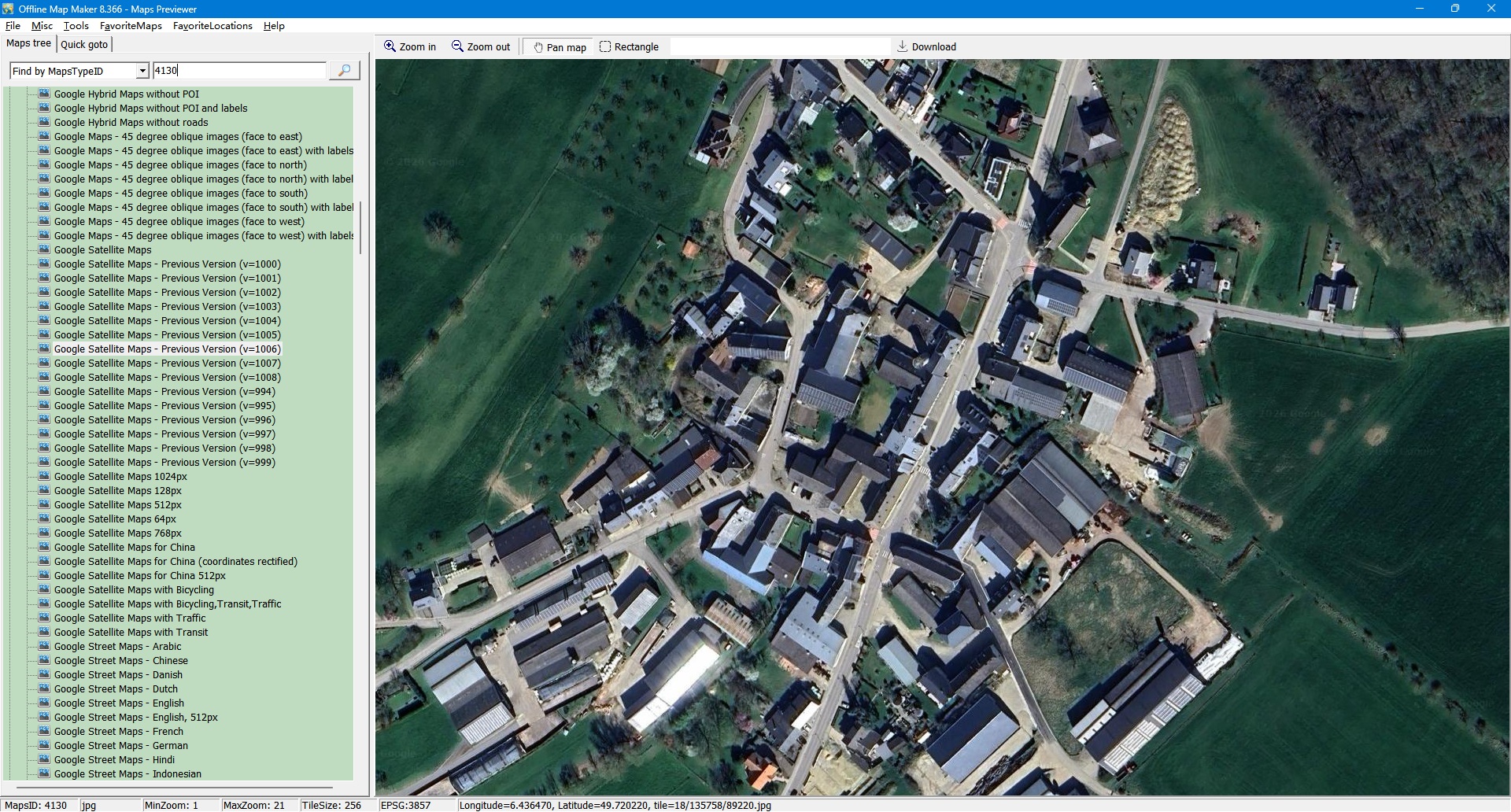Click the Zoom out magnifier icon

[457, 46]
